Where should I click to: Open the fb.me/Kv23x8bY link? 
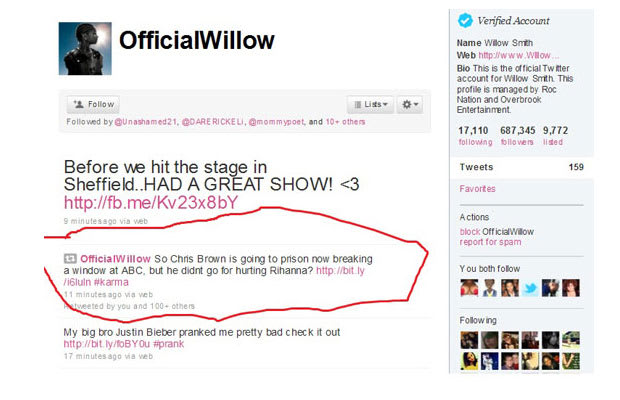click(x=151, y=203)
